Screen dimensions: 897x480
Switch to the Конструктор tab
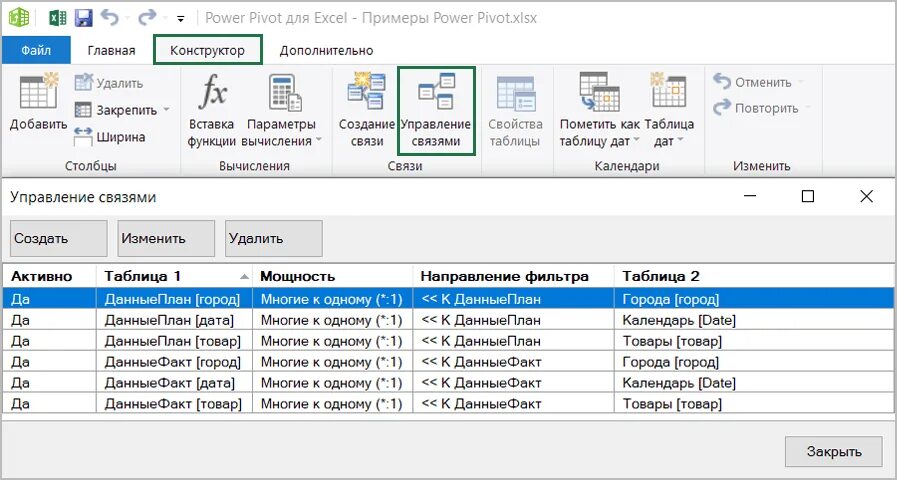(x=208, y=50)
